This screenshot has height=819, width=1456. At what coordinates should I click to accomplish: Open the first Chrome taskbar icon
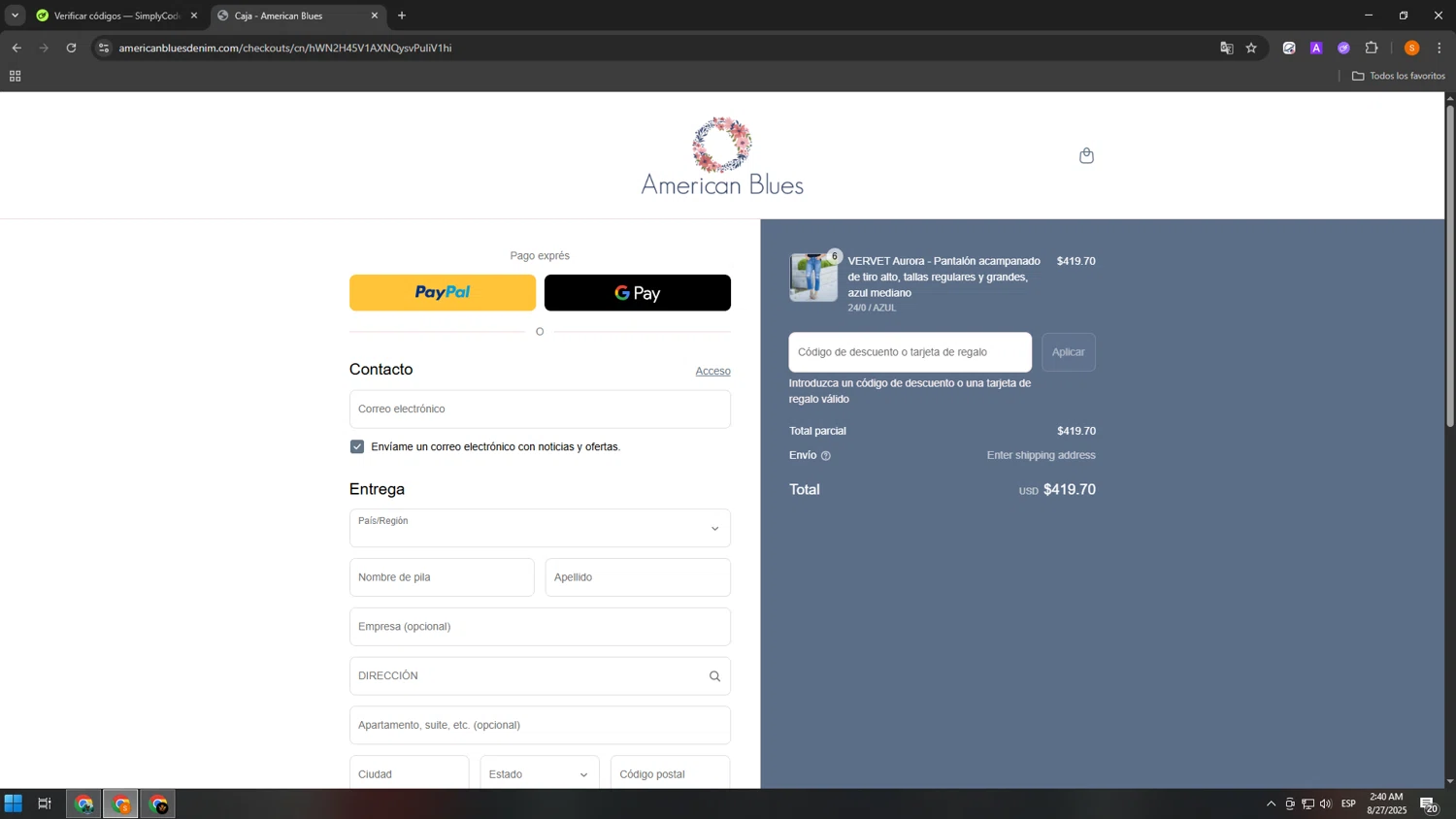pyautogui.click(x=83, y=803)
